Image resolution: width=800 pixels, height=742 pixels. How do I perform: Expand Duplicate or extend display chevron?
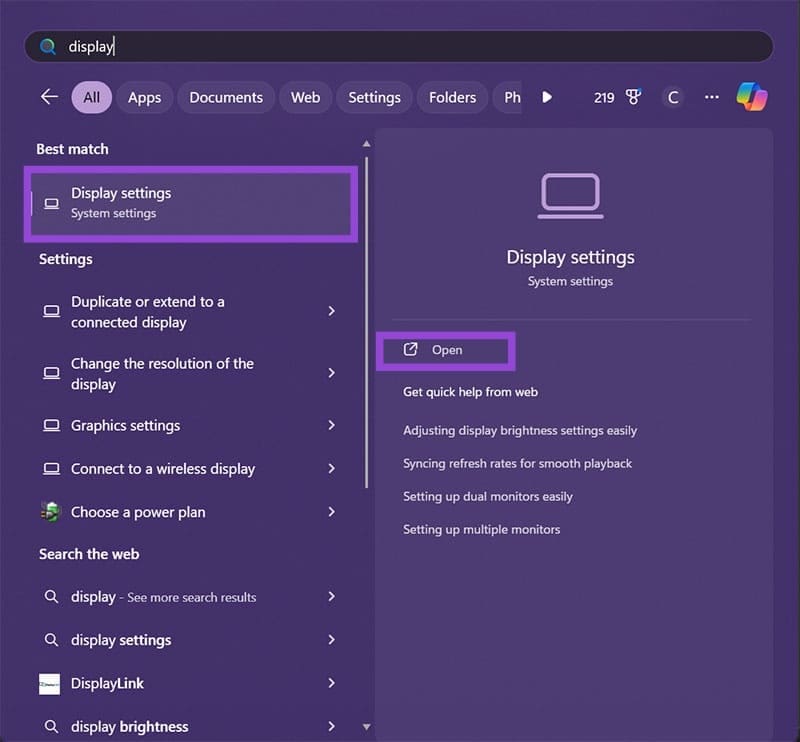click(x=331, y=312)
